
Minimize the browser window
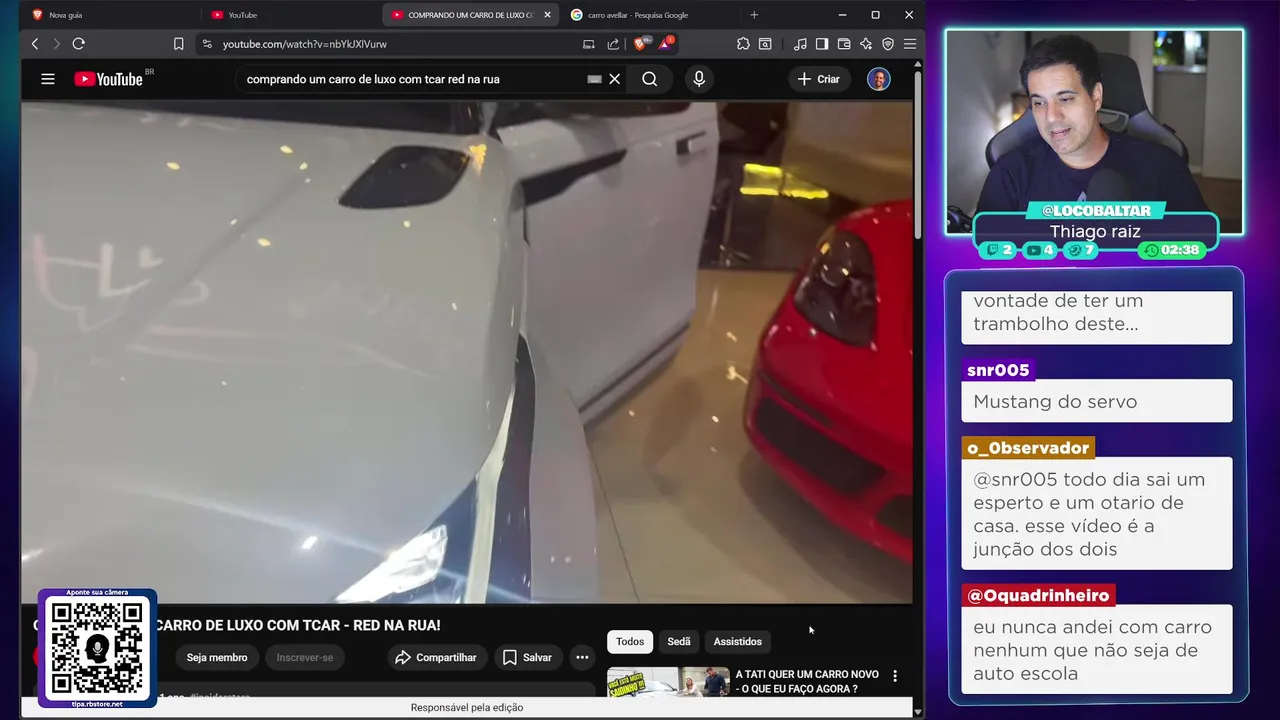pos(842,15)
